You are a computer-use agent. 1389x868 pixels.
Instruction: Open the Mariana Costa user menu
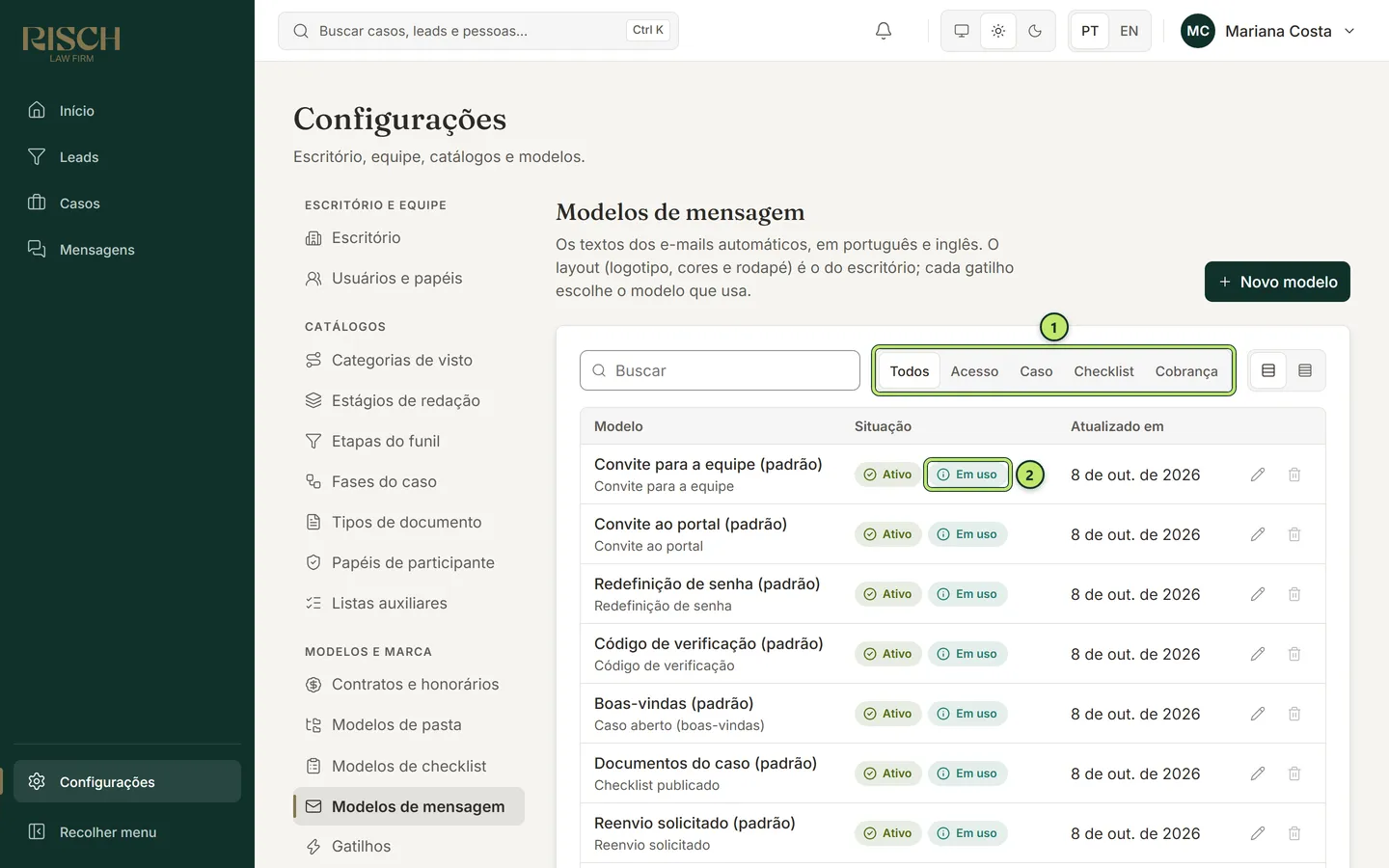click(1268, 31)
